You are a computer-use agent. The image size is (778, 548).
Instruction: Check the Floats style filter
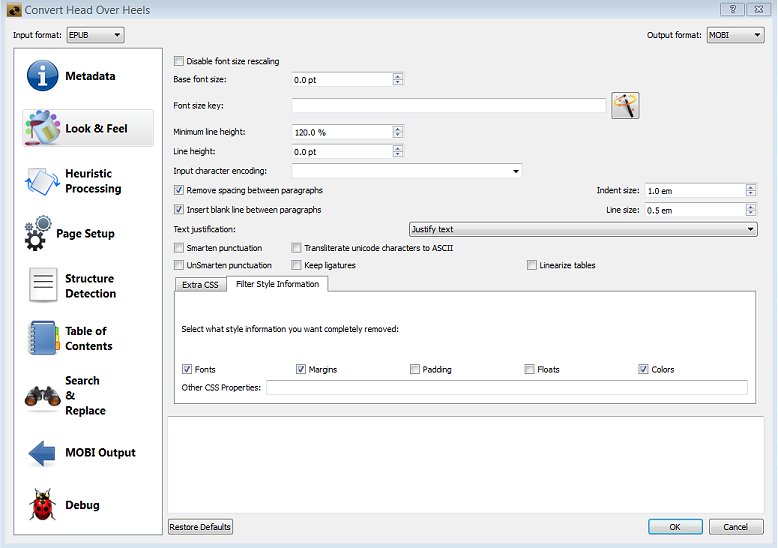click(x=529, y=369)
